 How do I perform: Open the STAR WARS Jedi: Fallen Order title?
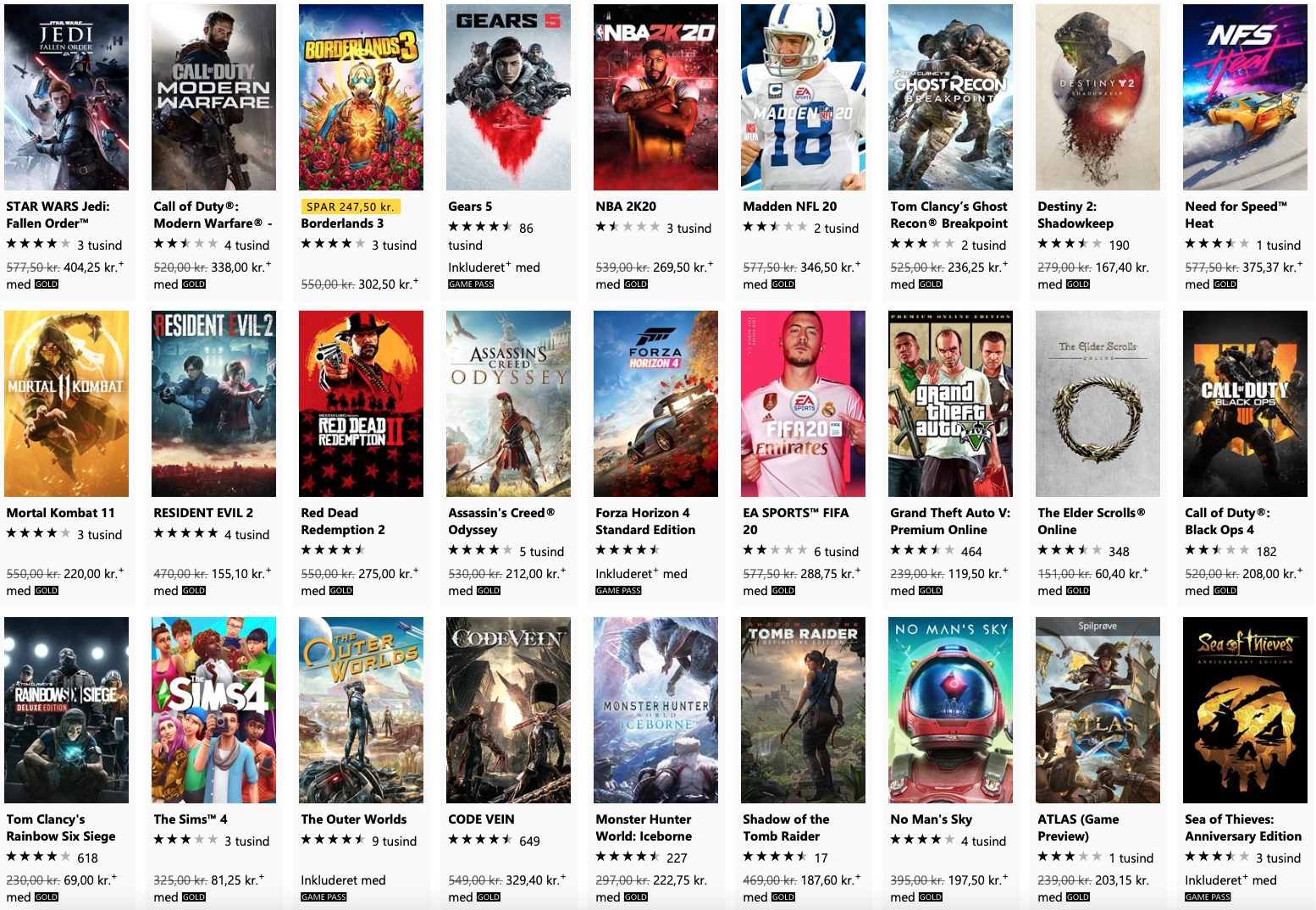58,215
